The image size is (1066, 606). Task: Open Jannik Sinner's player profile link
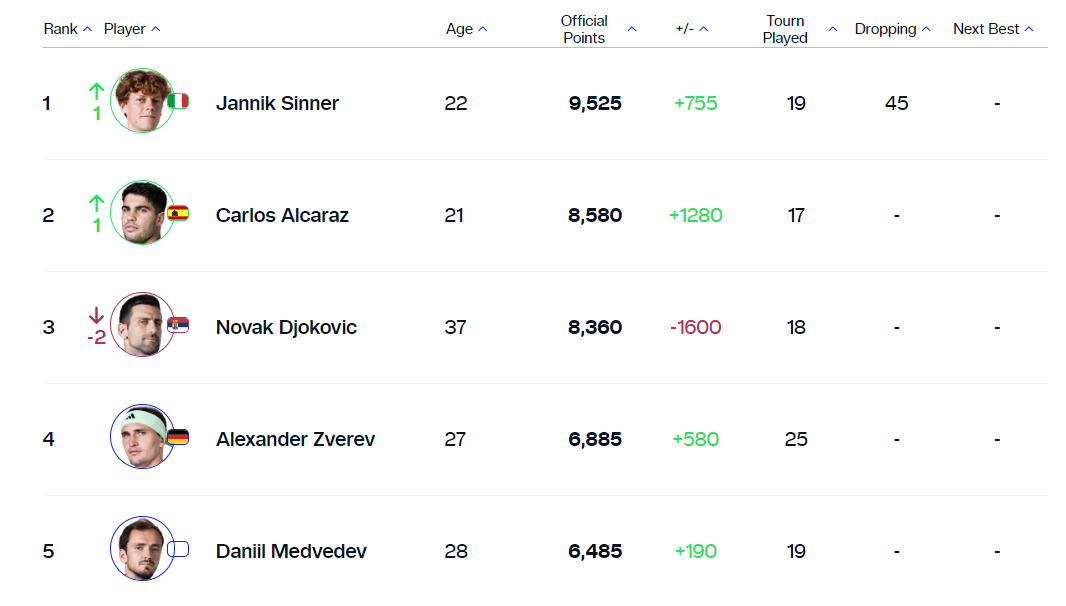pyautogui.click(x=277, y=103)
